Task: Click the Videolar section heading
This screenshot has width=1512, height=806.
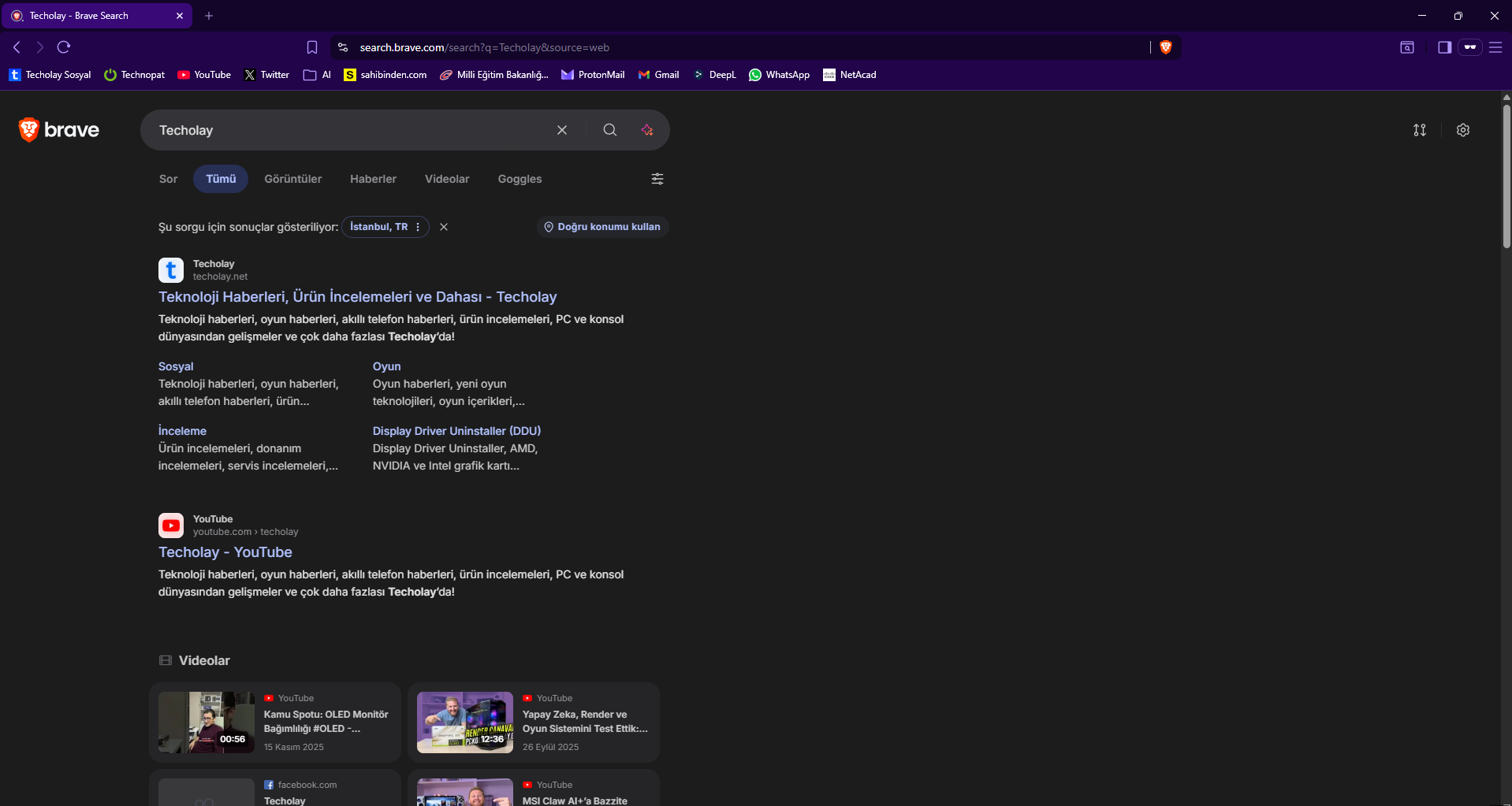Action: [x=204, y=661]
